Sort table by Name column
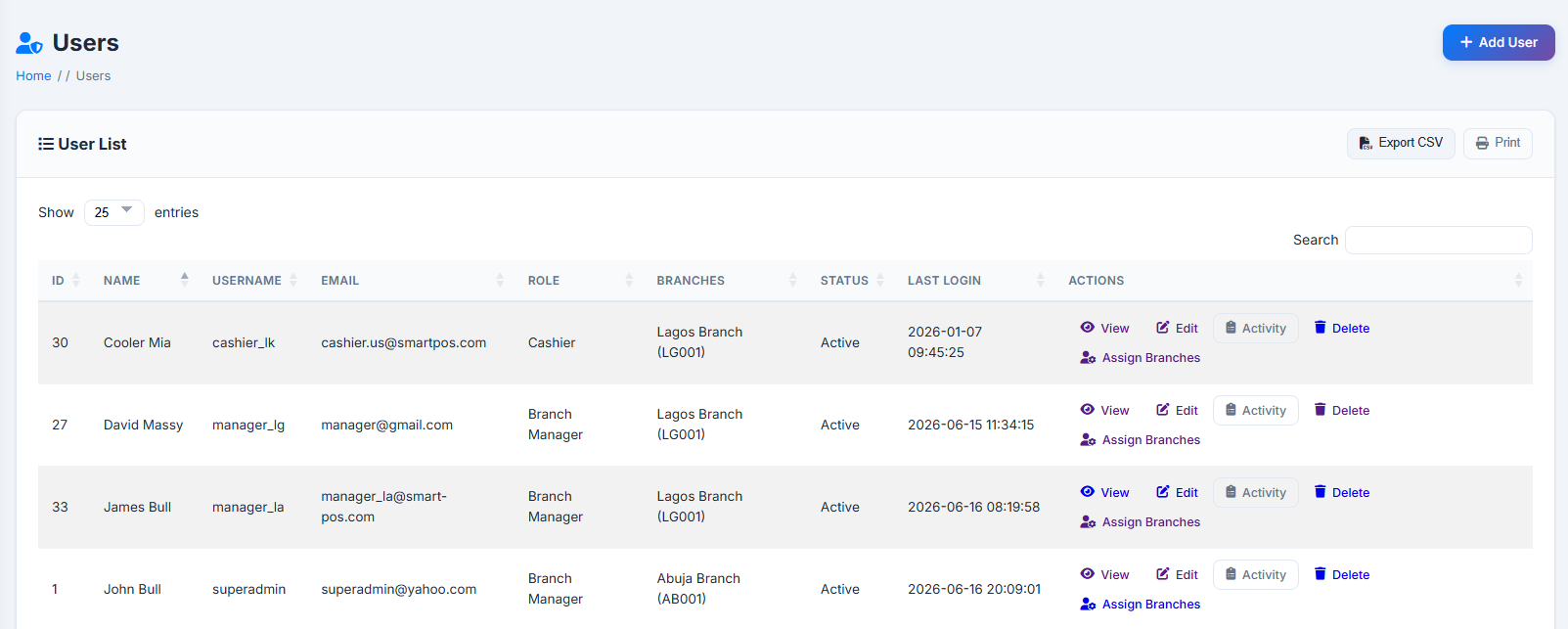 coord(144,281)
